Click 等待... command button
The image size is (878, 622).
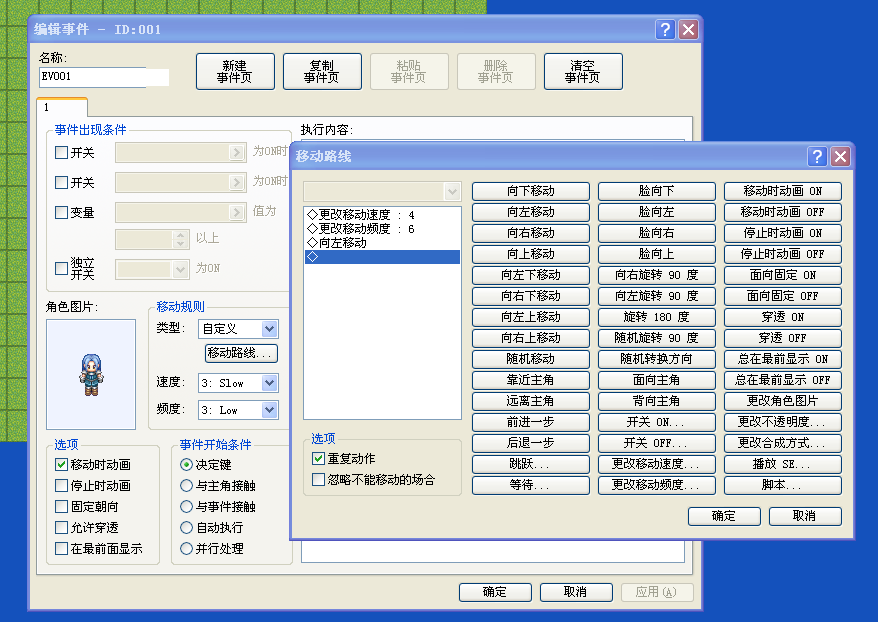531,485
